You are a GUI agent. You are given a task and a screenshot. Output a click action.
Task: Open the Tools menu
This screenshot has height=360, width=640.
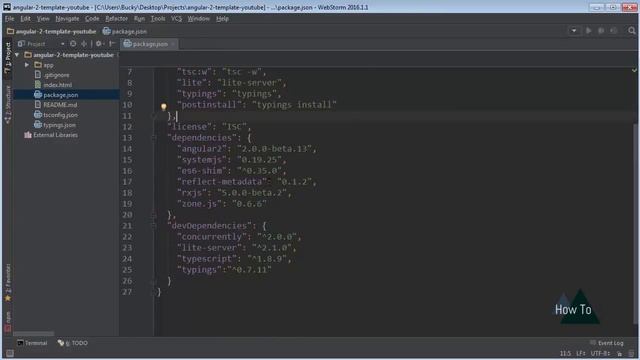point(158,19)
